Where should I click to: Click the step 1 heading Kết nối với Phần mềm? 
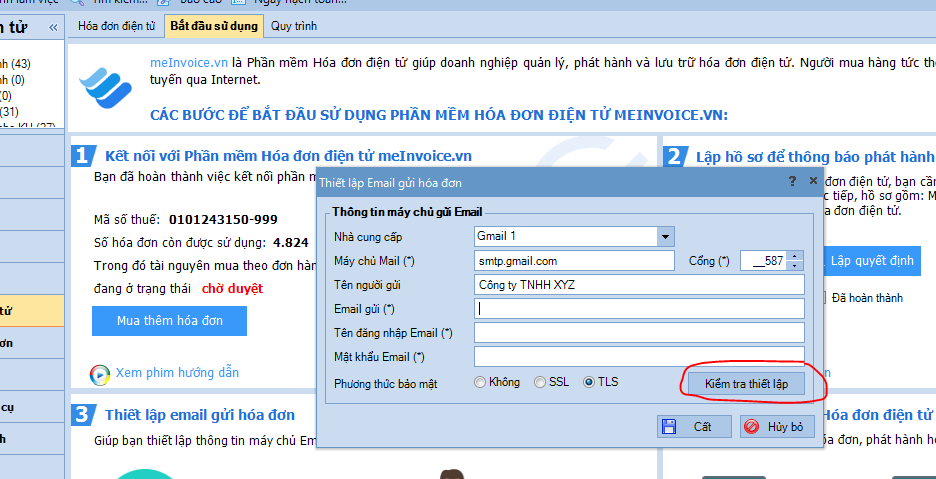point(288,156)
